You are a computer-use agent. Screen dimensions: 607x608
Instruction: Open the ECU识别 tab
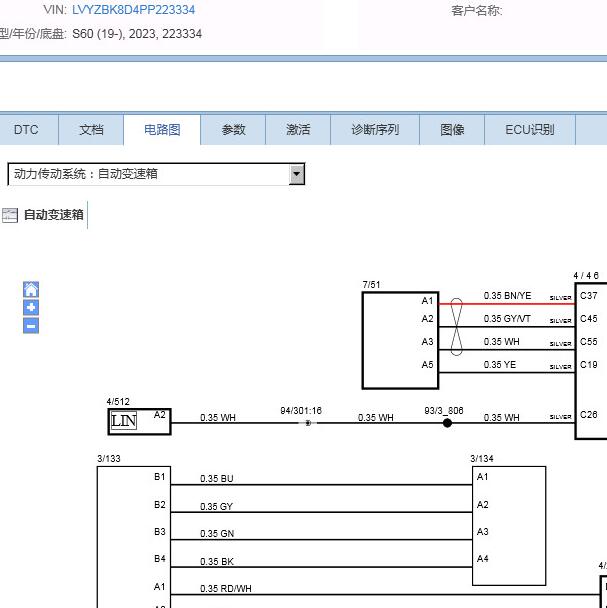[x=530, y=130]
